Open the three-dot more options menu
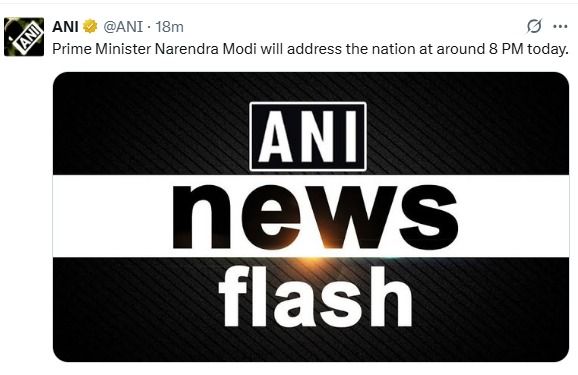 [560, 27]
